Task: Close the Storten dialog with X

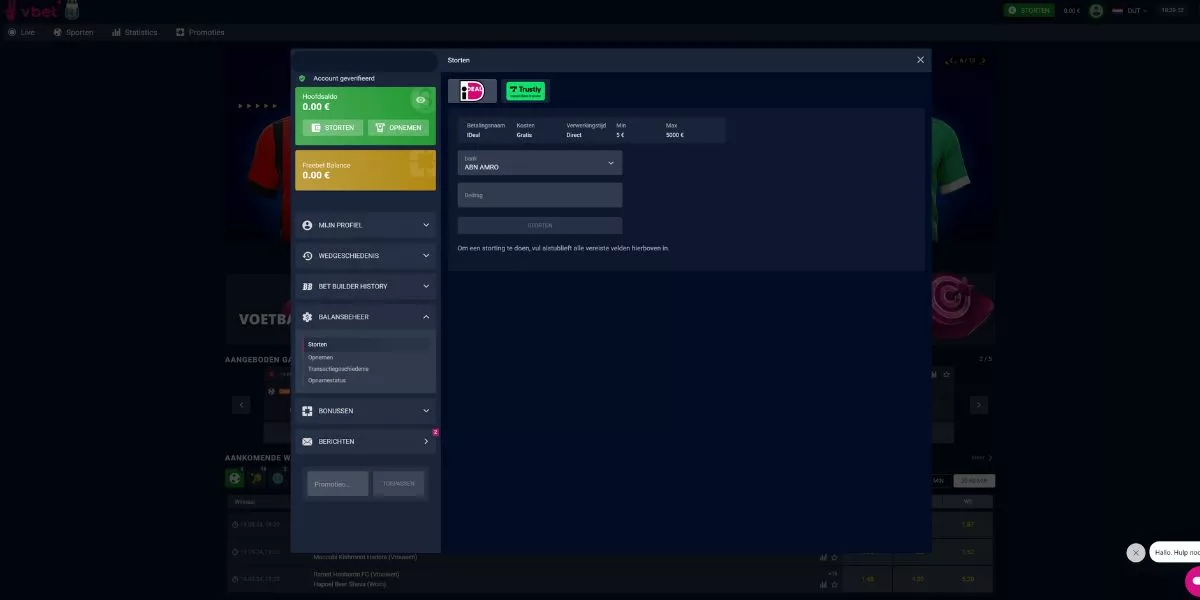Action: 921,60
